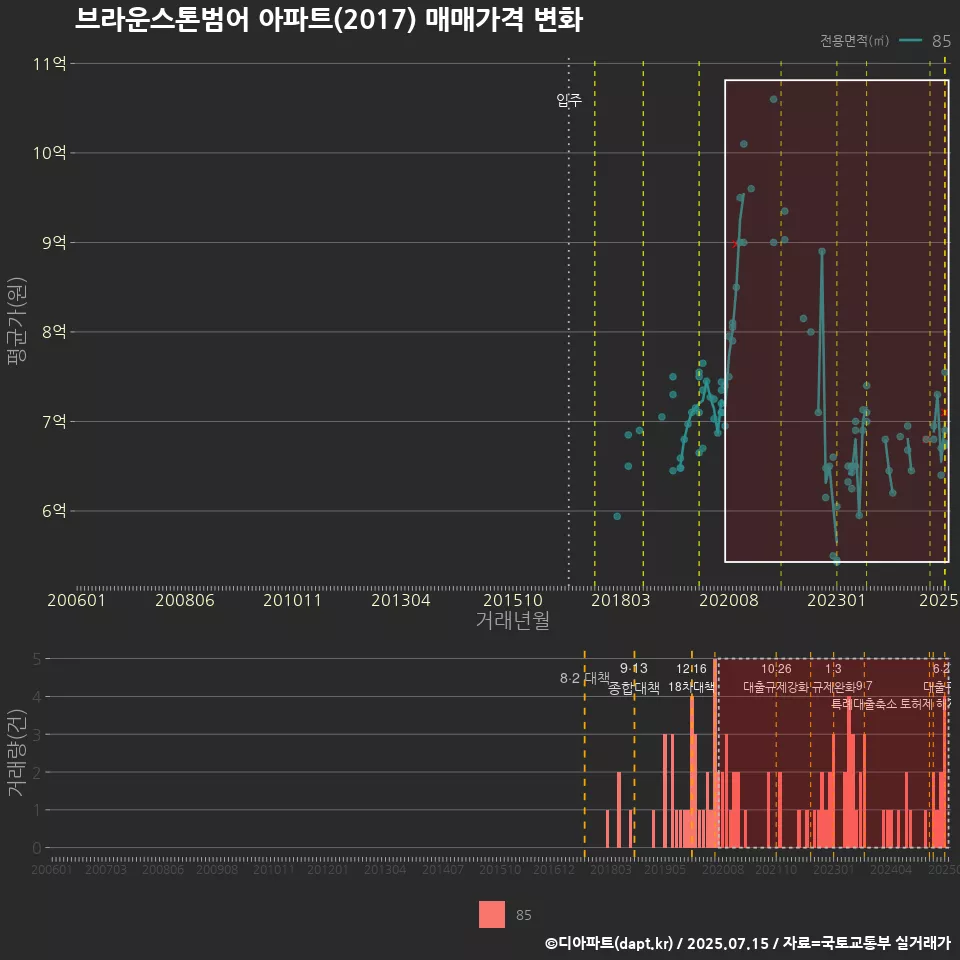
Task: Click the 12·16 annotation label
Action: pos(691,669)
